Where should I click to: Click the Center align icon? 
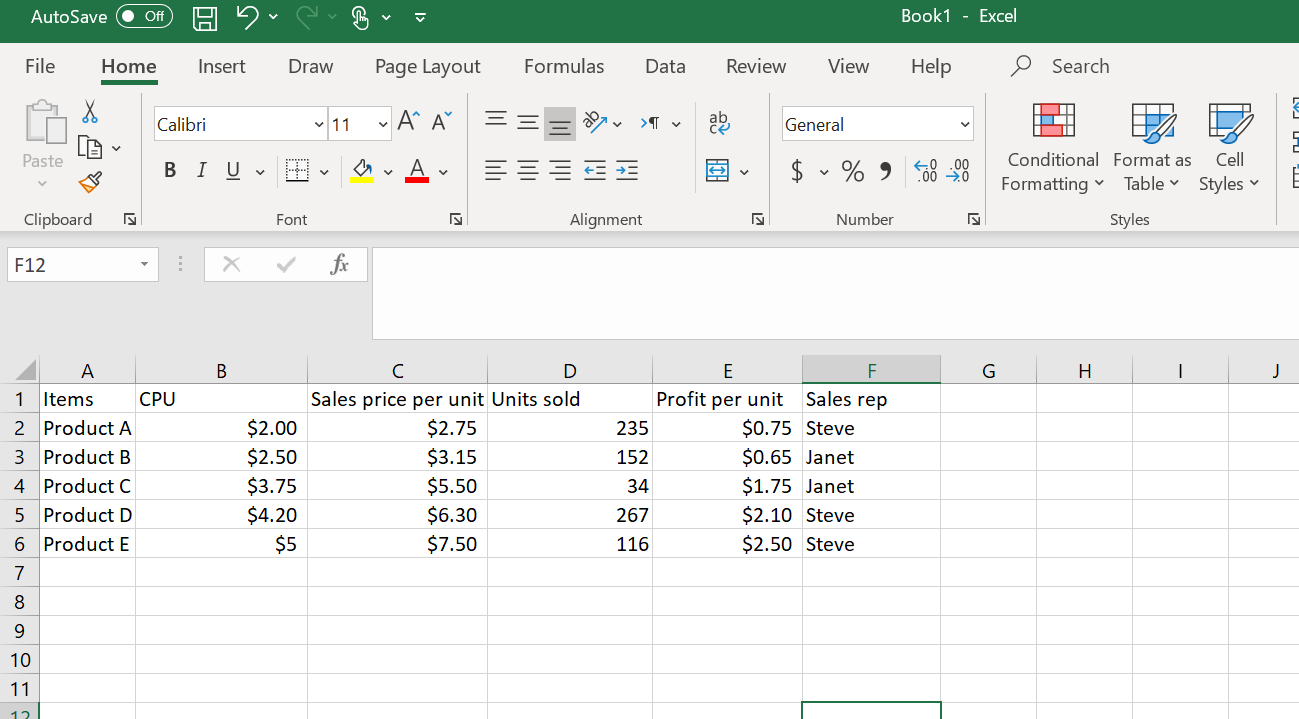pos(528,171)
